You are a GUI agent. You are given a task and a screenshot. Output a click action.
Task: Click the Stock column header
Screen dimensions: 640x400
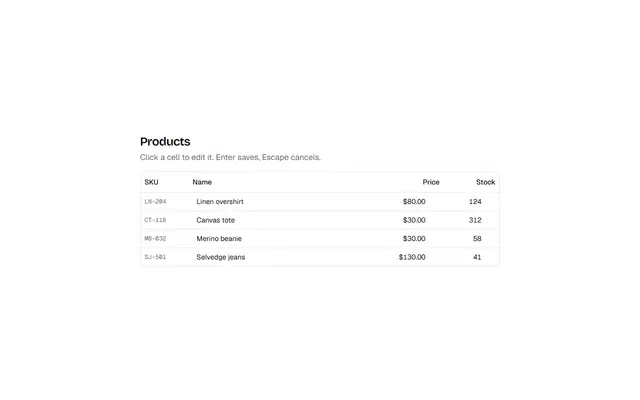click(x=485, y=182)
